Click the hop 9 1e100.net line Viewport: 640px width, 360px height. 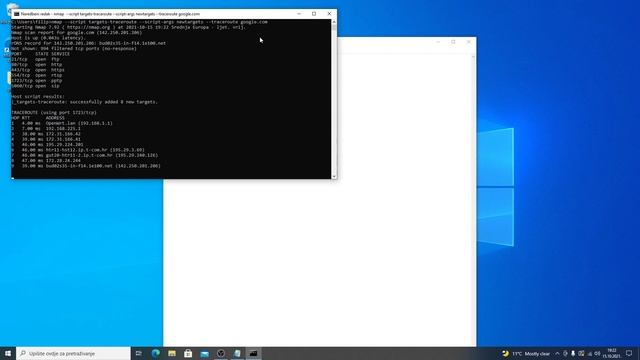[86, 166]
